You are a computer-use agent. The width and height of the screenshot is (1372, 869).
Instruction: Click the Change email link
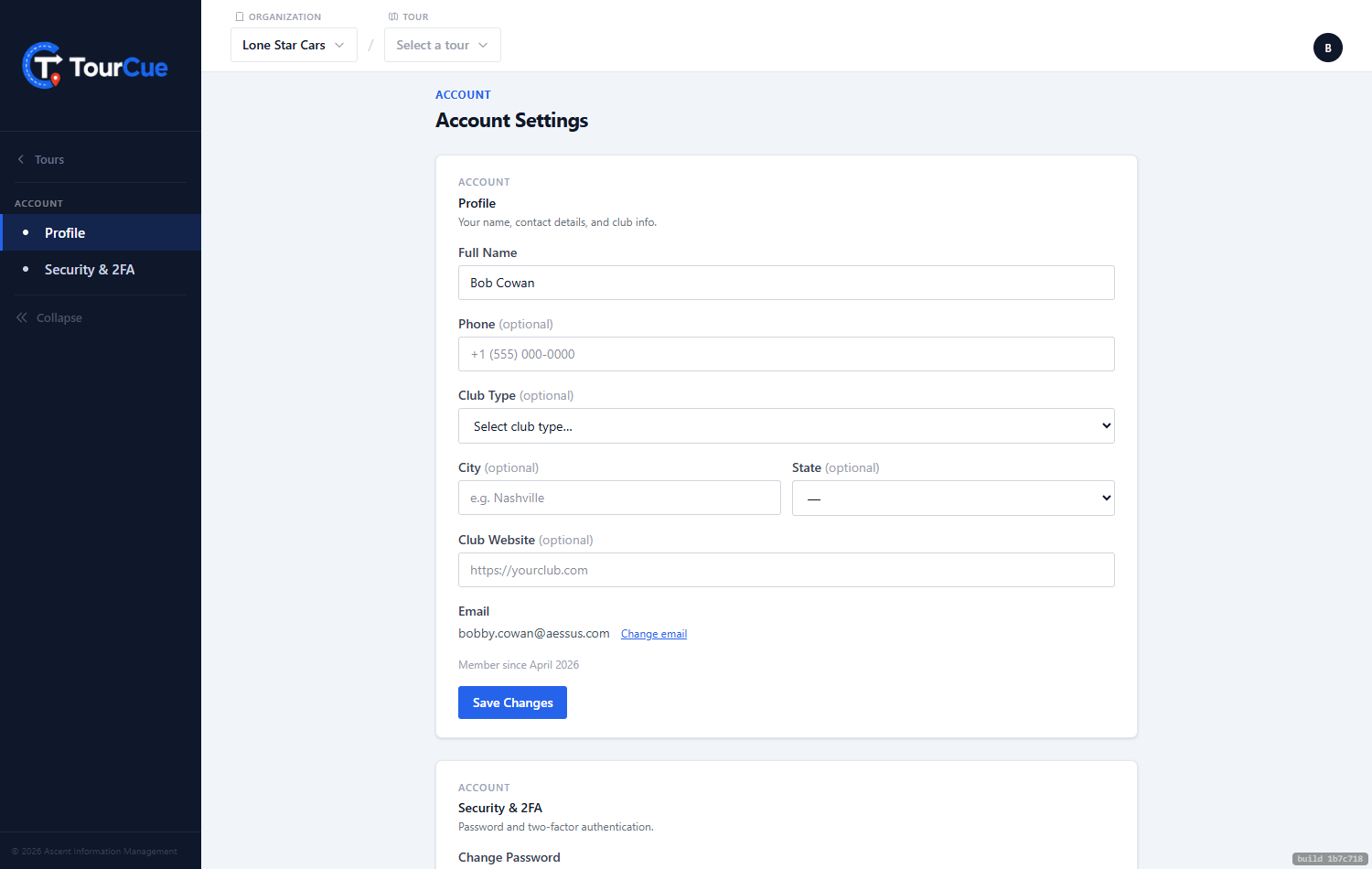654,634
